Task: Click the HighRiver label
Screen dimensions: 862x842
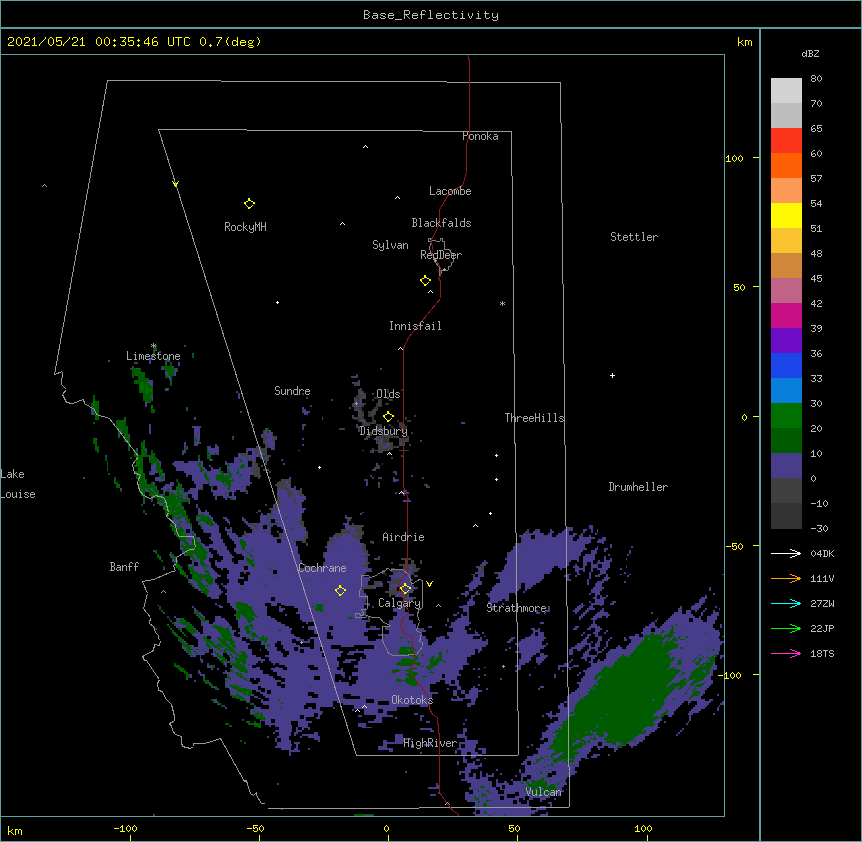Action: pyautogui.click(x=430, y=743)
